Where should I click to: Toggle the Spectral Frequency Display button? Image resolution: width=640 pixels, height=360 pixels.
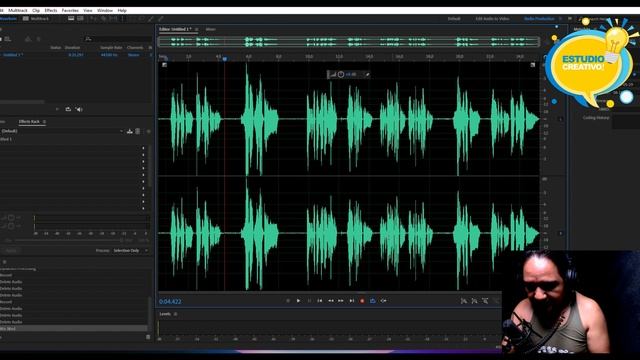pyautogui.click(x=71, y=18)
